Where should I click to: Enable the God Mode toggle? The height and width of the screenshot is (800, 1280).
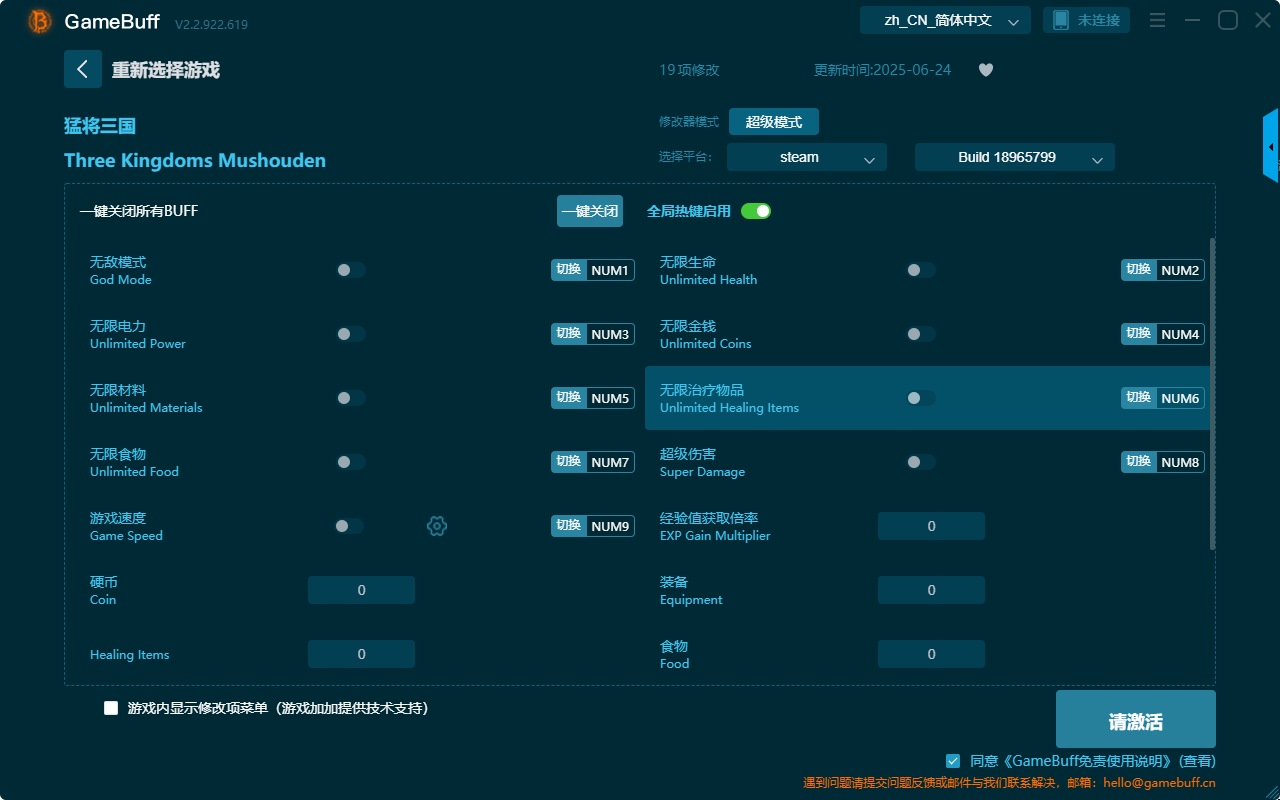350,269
